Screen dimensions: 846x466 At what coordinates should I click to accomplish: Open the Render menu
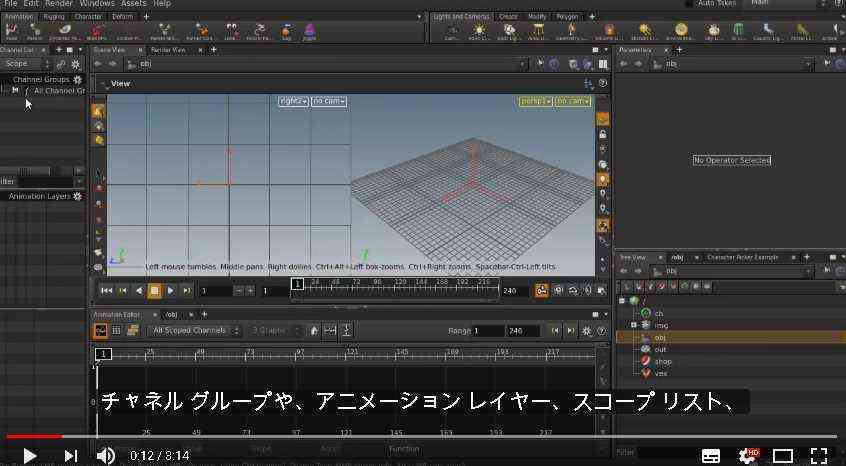point(59,3)
